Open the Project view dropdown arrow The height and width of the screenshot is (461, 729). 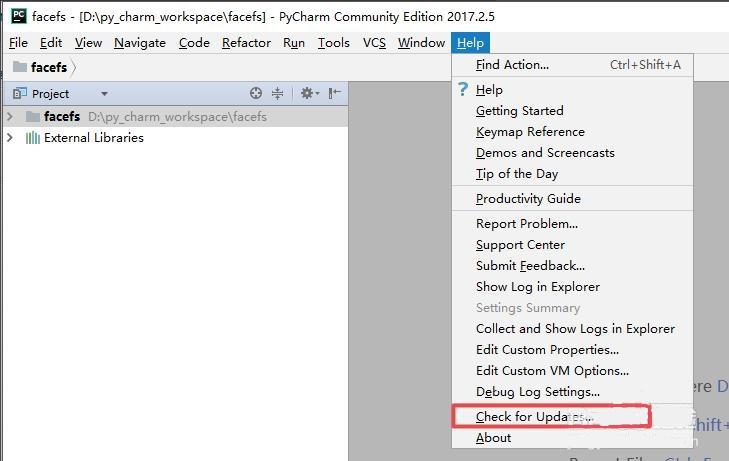click(x=105, y=94)
